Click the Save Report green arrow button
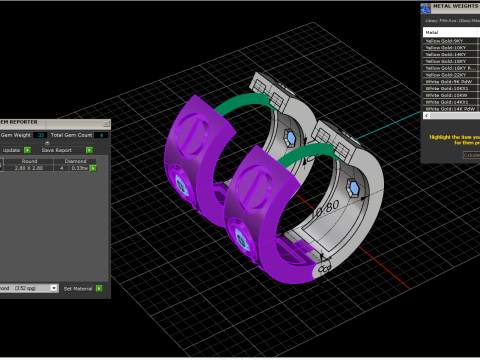 (x=89, y=150)
